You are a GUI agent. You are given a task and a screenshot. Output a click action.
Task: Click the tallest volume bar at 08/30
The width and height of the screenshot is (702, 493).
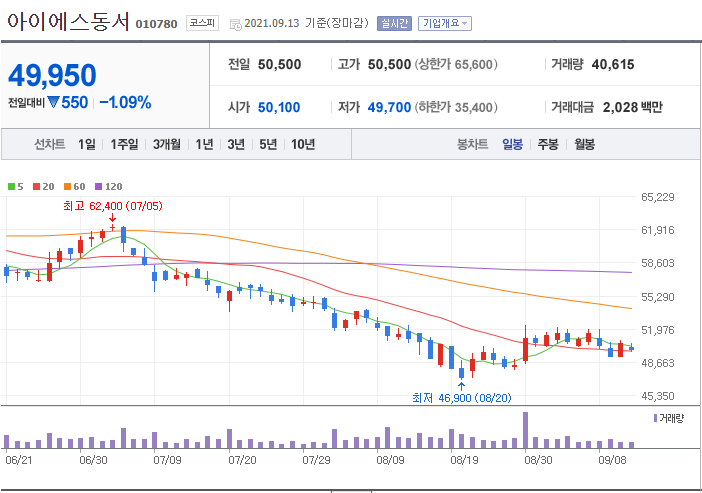(x=526, y=430)
